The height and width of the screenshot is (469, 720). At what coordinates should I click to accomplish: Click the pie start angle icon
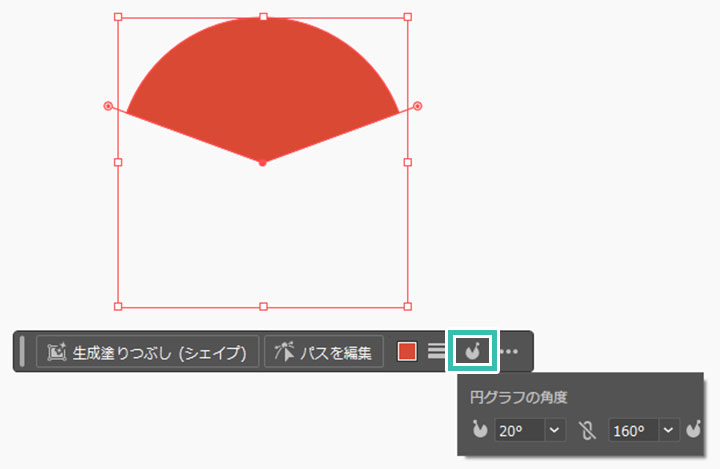pos(480,431)
